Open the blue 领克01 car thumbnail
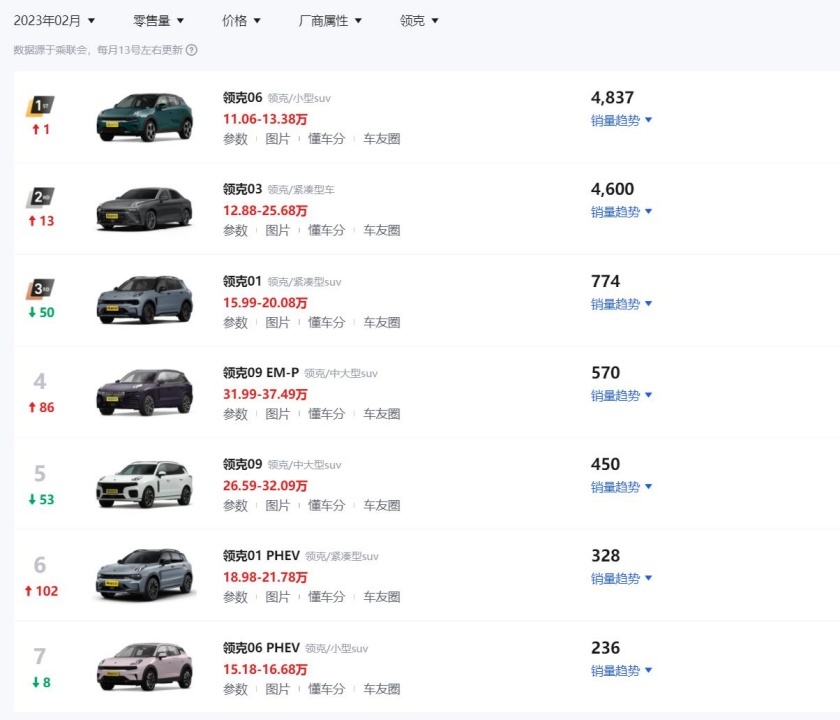 (145, 300)
